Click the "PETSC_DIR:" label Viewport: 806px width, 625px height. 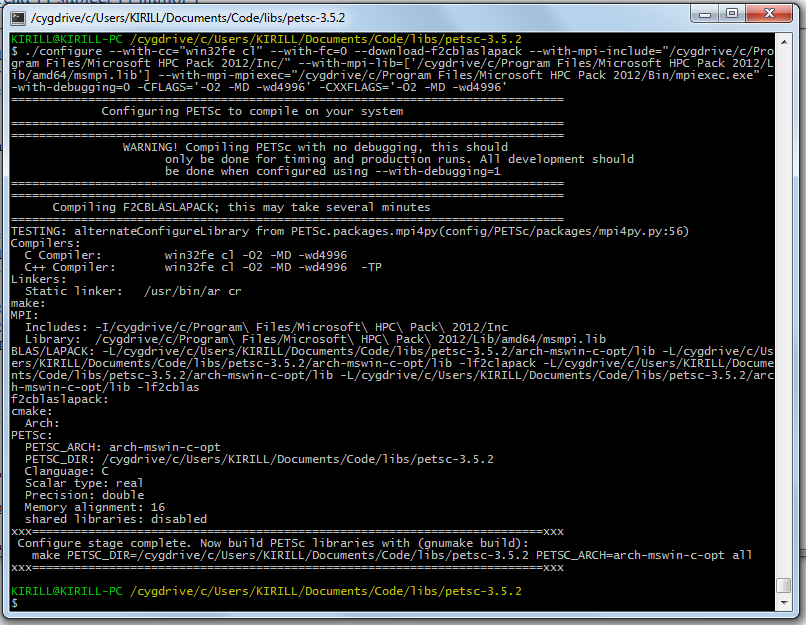[x=60, y=459]
